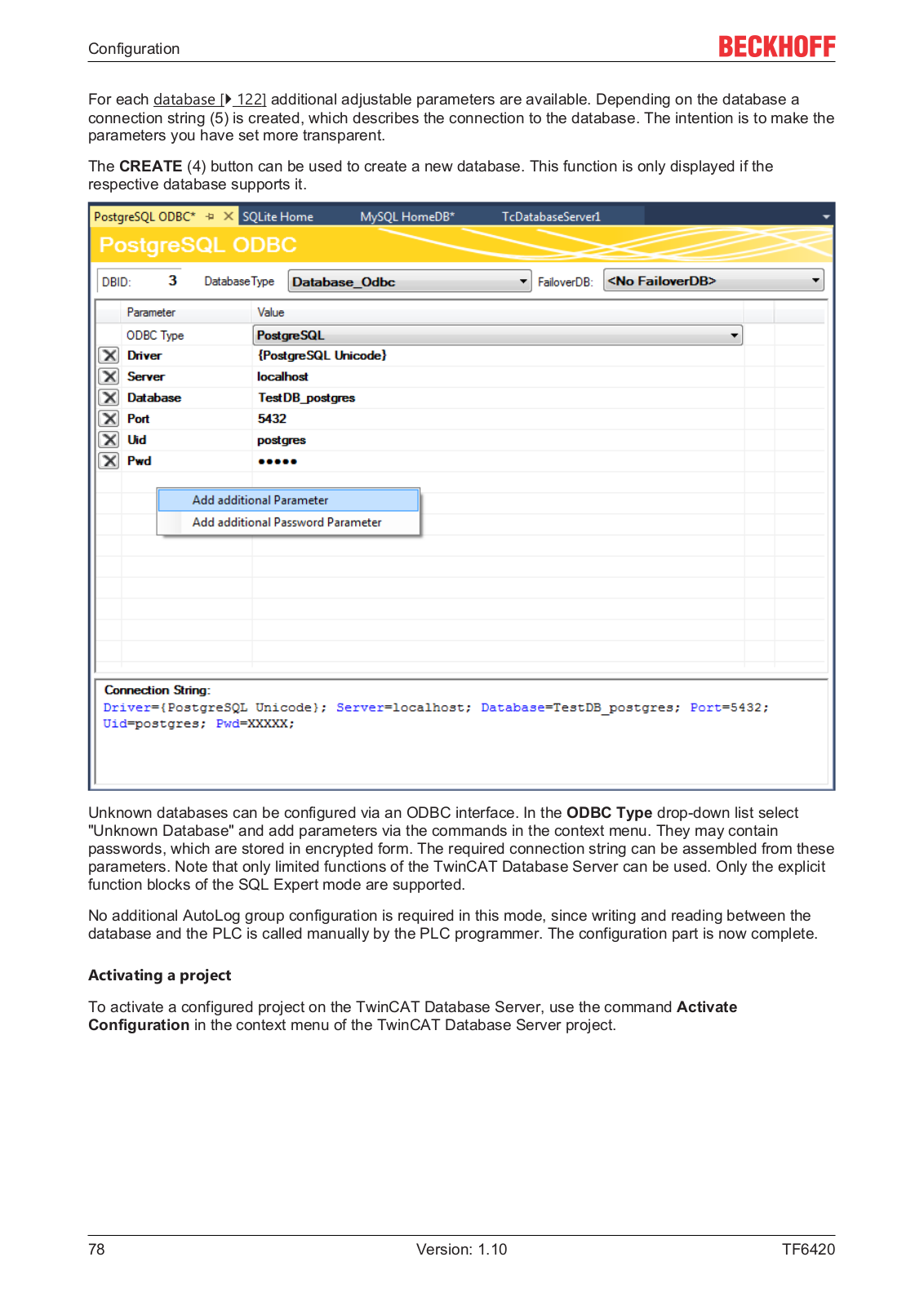Open the ODBC Type dropdown
924x1306 pixels.
pos(498,335)
